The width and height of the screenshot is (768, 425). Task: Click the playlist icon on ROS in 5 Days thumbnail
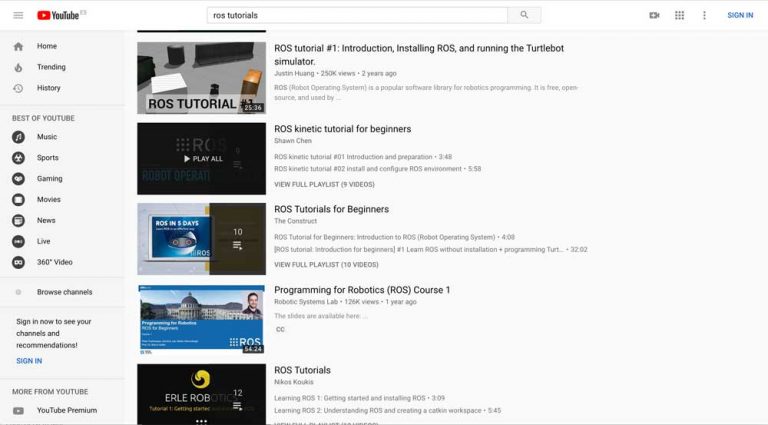pos(238,245)
